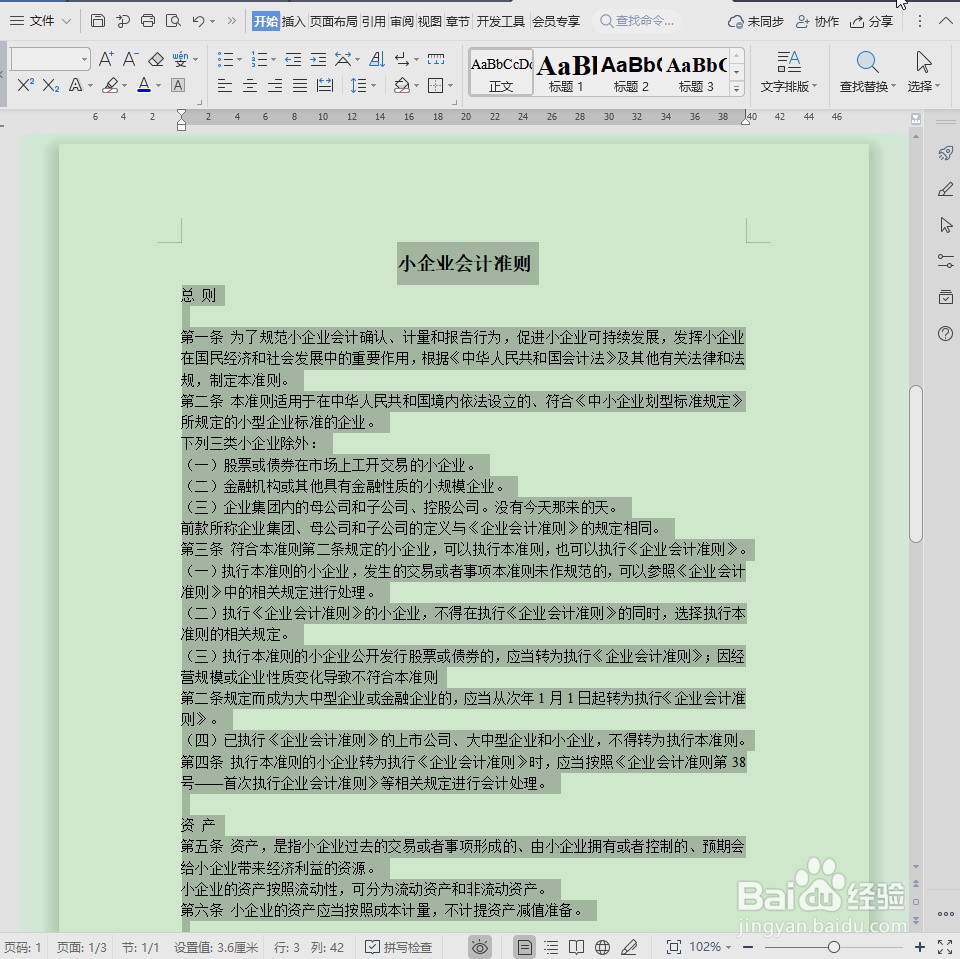The width and height of the screenshot is (960, 959).
Task: Apply superscript X² formatting
Action: click(26, 85)
